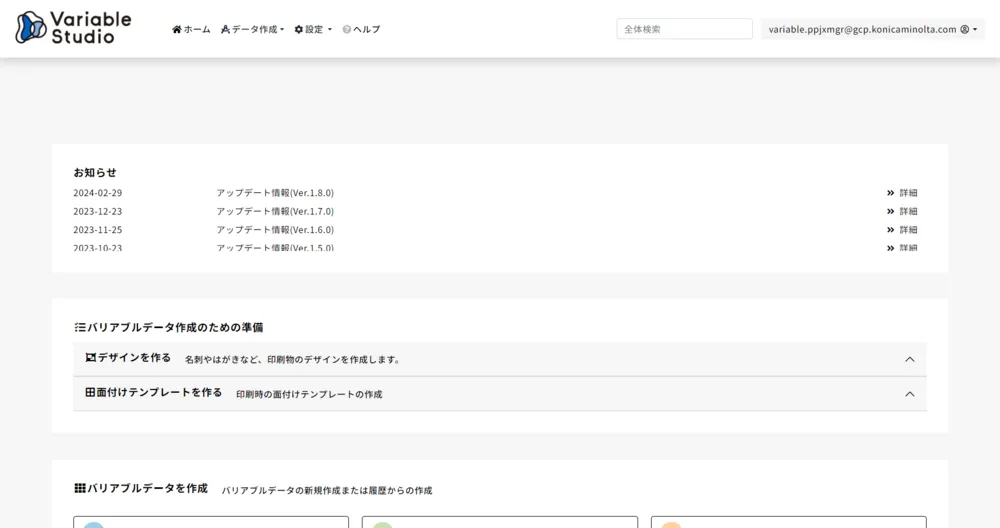Click the お知らせ heading
Screen dimensions: 1000x528
point(95,172)
